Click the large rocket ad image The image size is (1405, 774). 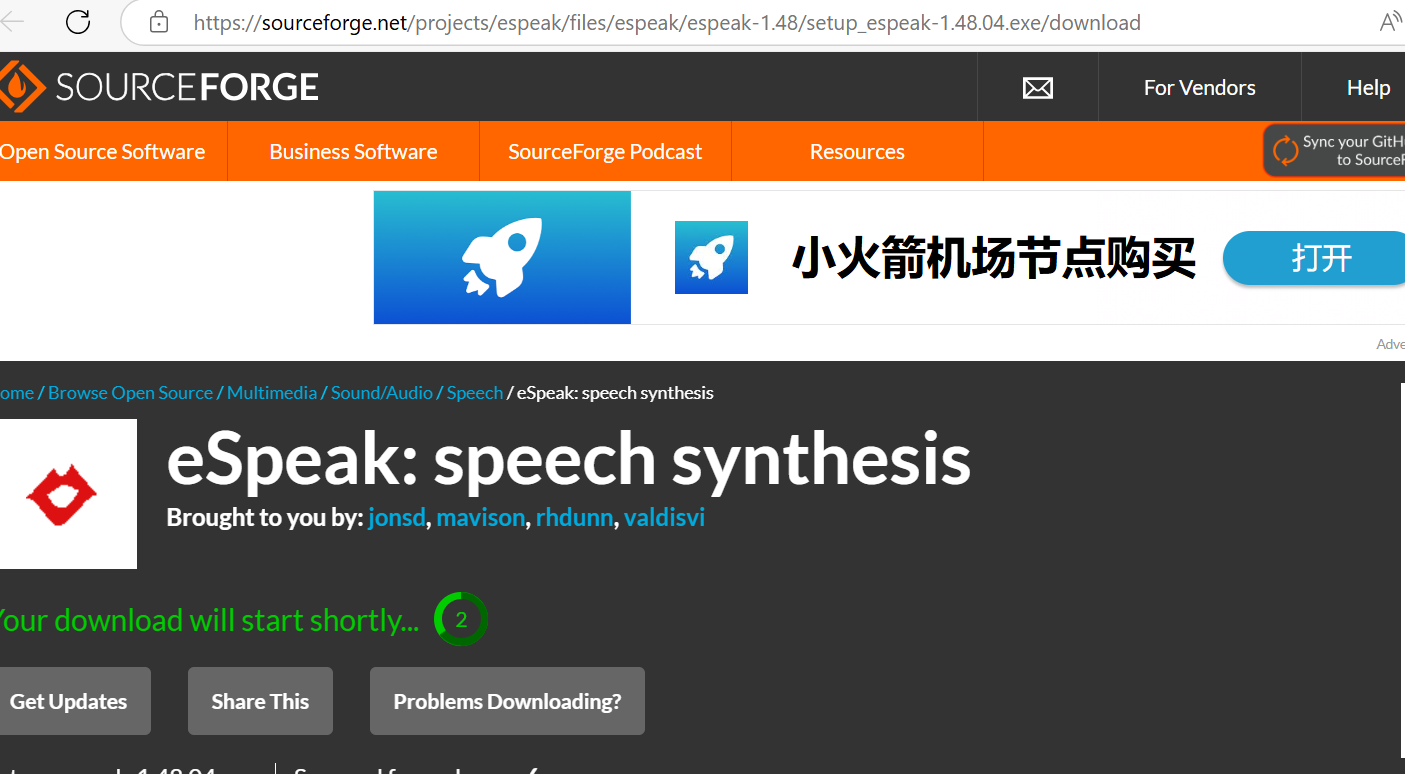click(x=502, y=257)
